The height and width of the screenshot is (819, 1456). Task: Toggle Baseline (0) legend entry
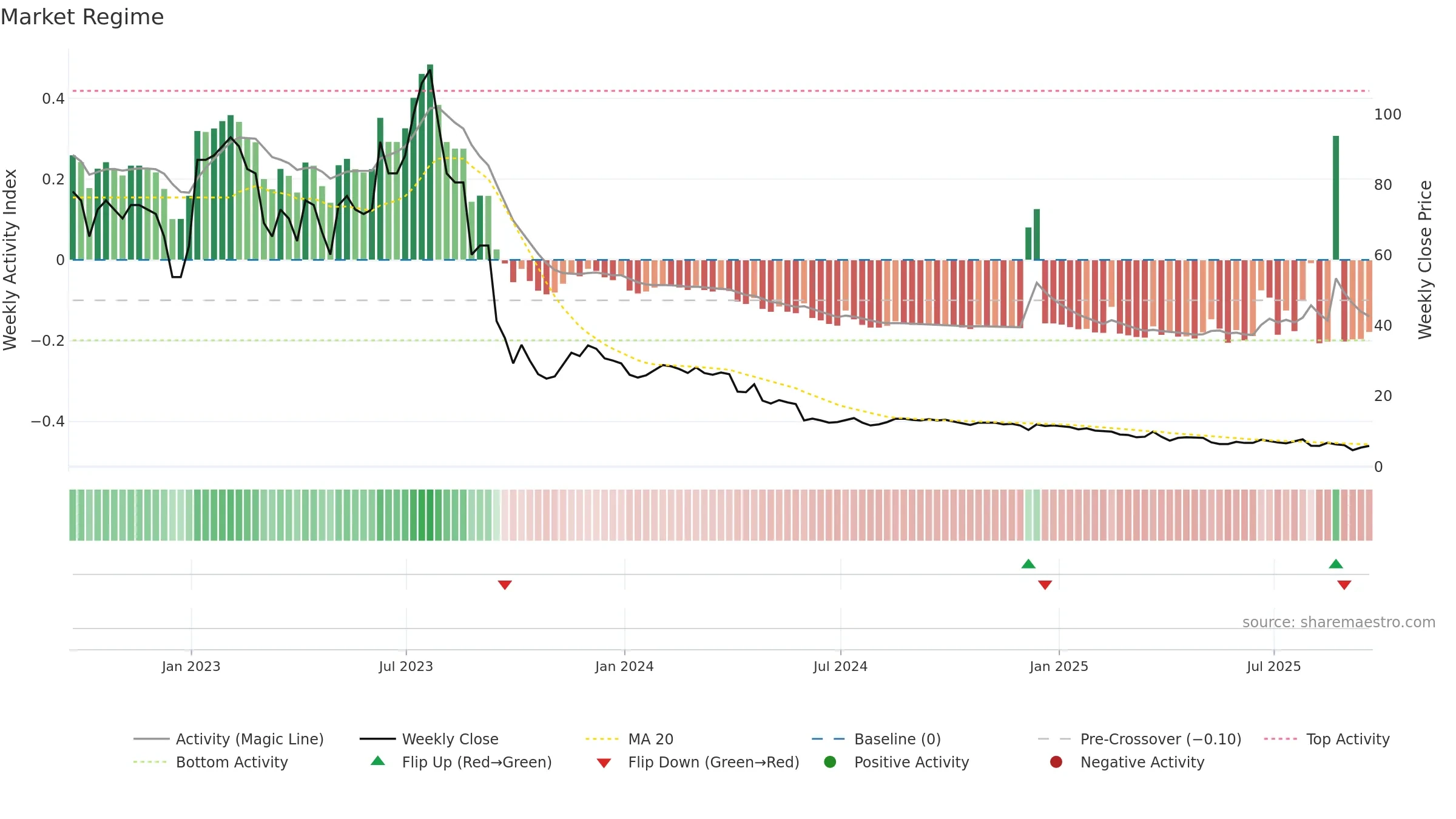click(x=876, y=739)
